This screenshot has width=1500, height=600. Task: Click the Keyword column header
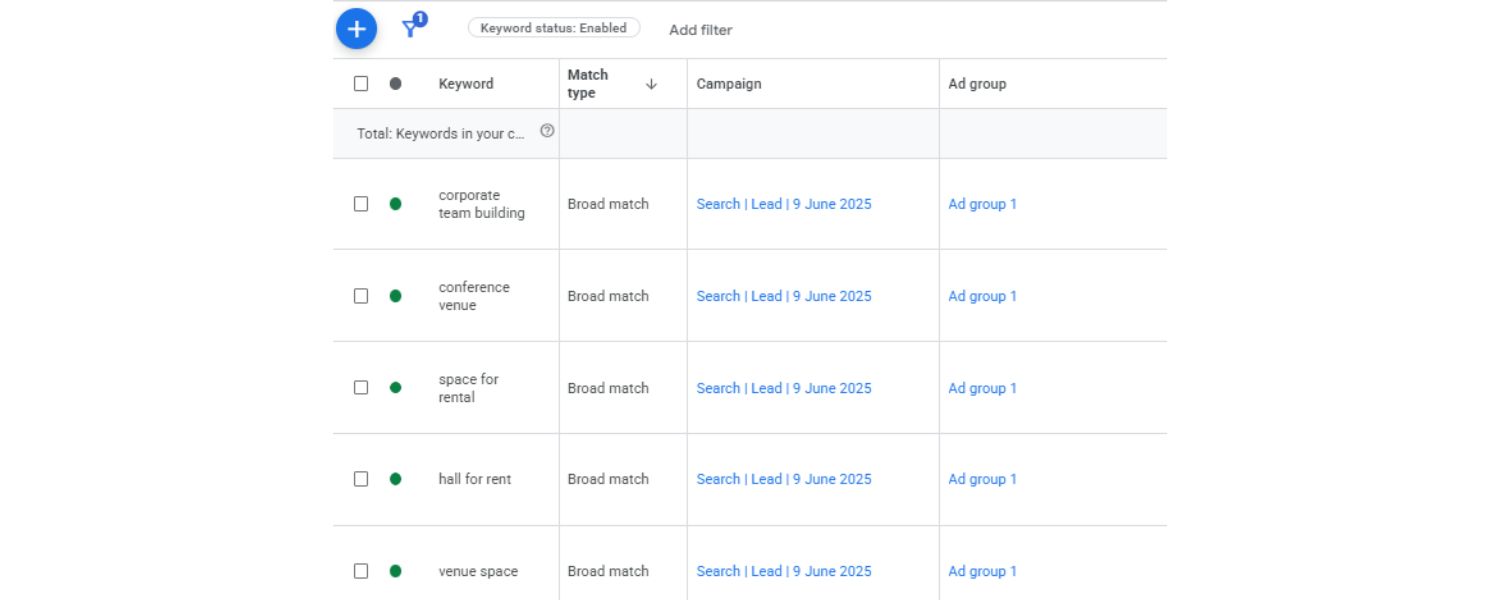466,84
